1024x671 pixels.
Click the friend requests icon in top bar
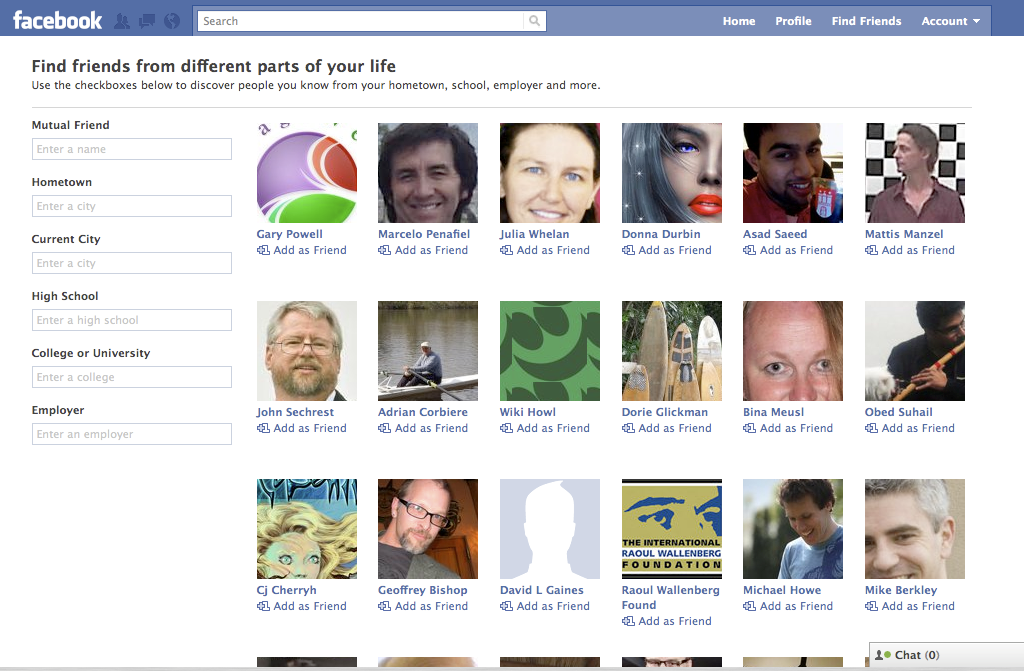tap(121, 19)
